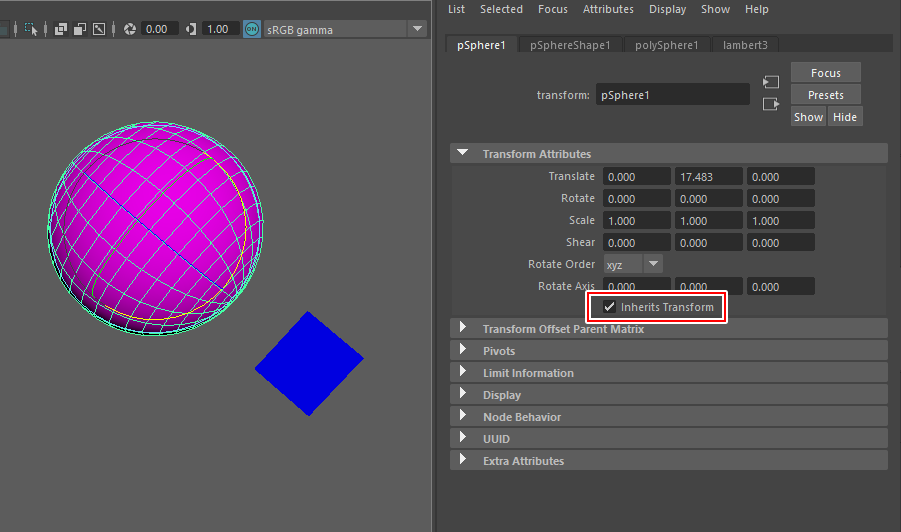Click the Hide button
This screenshot has width=901, height=532.
845,117
